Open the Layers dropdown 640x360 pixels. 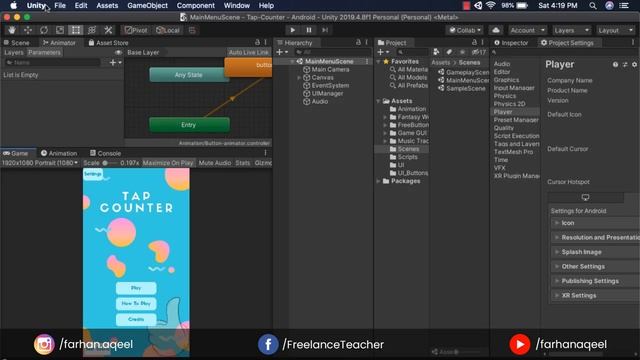point(571,30)
